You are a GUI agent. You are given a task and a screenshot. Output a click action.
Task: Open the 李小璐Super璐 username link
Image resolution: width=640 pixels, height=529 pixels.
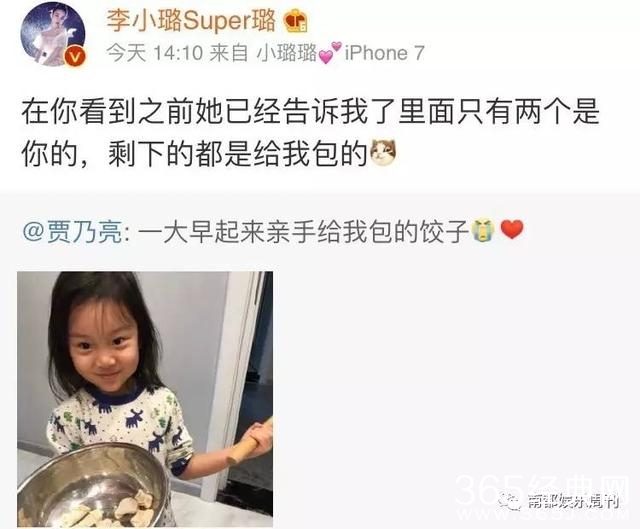pyautogui.click(x=191, y=20)
